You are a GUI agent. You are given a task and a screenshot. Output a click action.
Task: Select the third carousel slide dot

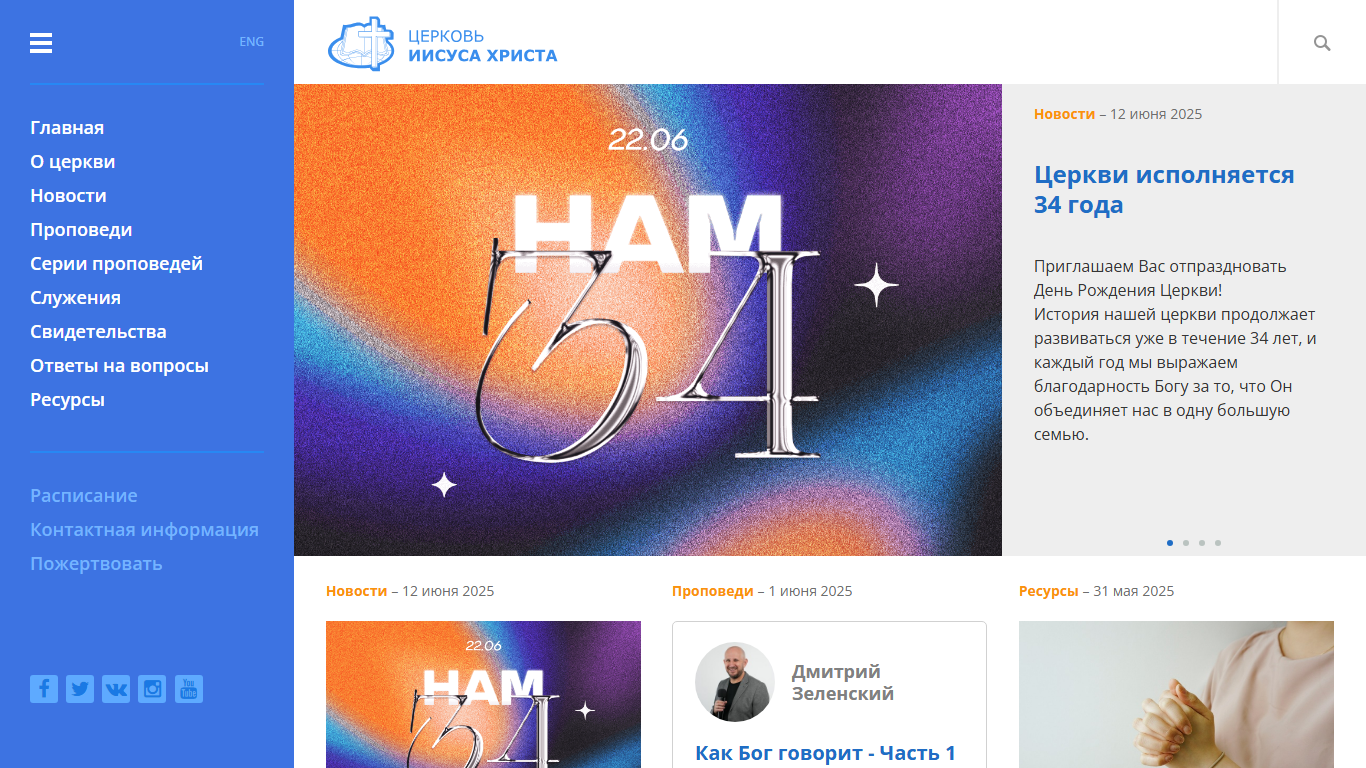click(x=1202, y=543)
